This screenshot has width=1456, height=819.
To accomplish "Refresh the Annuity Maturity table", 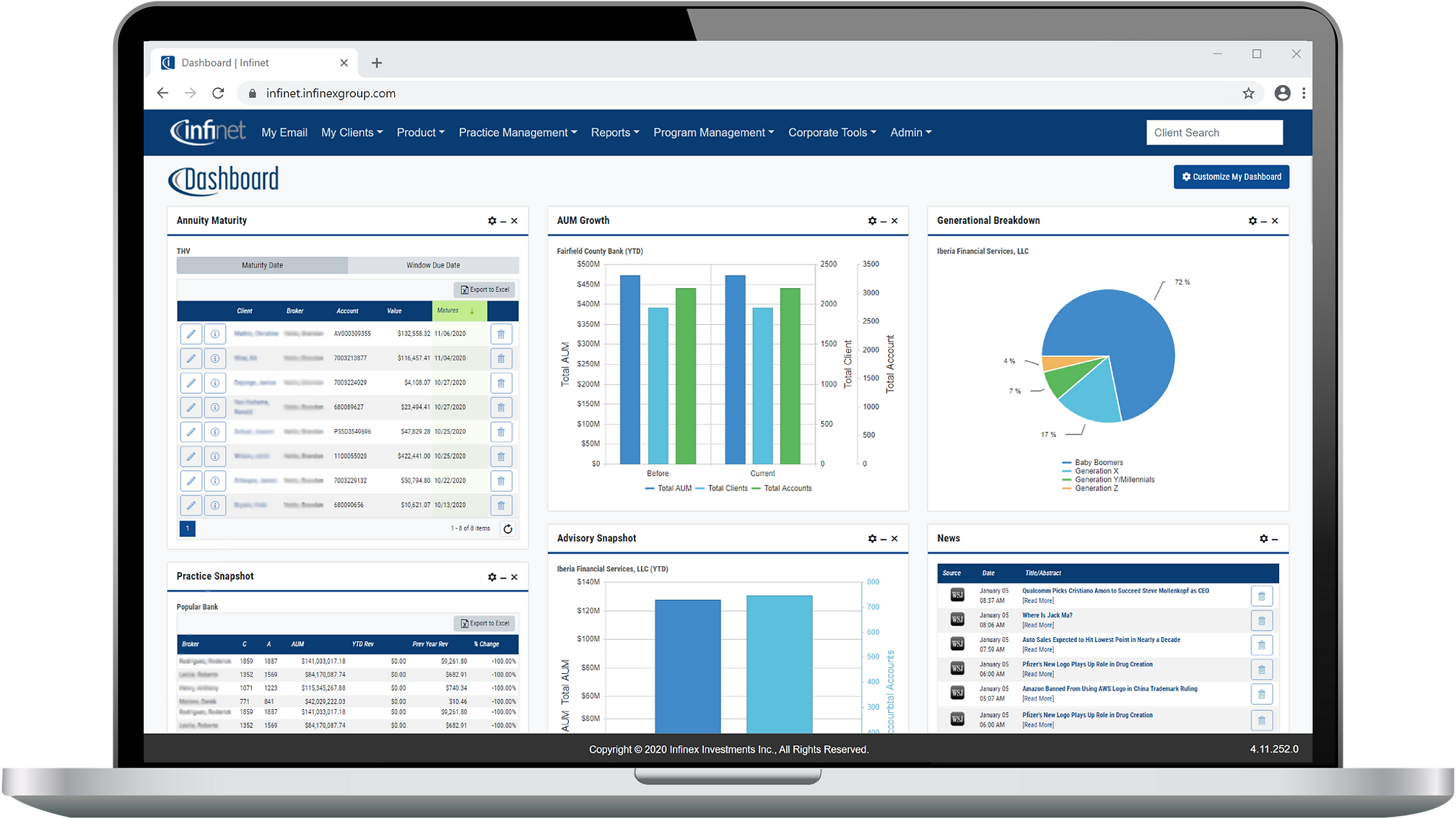I will (x=508, y=529).
